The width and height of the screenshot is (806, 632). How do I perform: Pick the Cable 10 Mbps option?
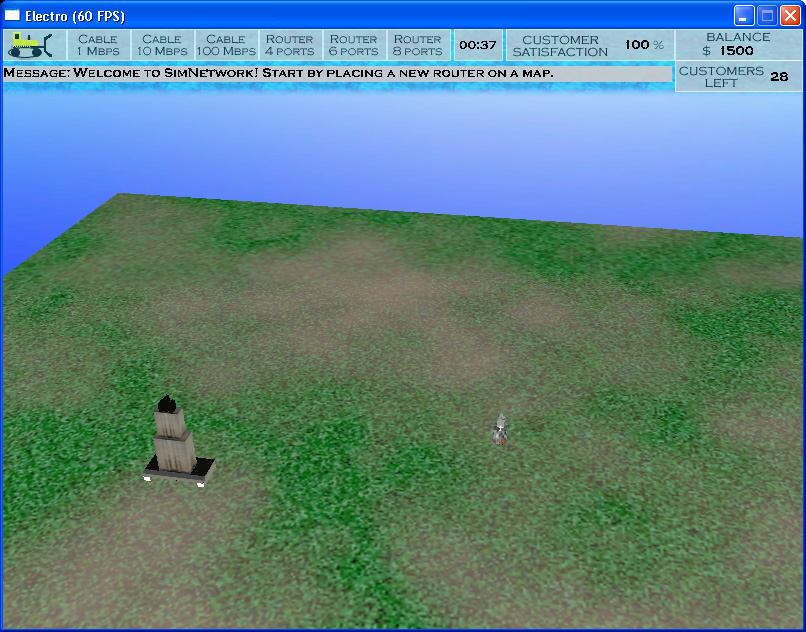[162, 45]
